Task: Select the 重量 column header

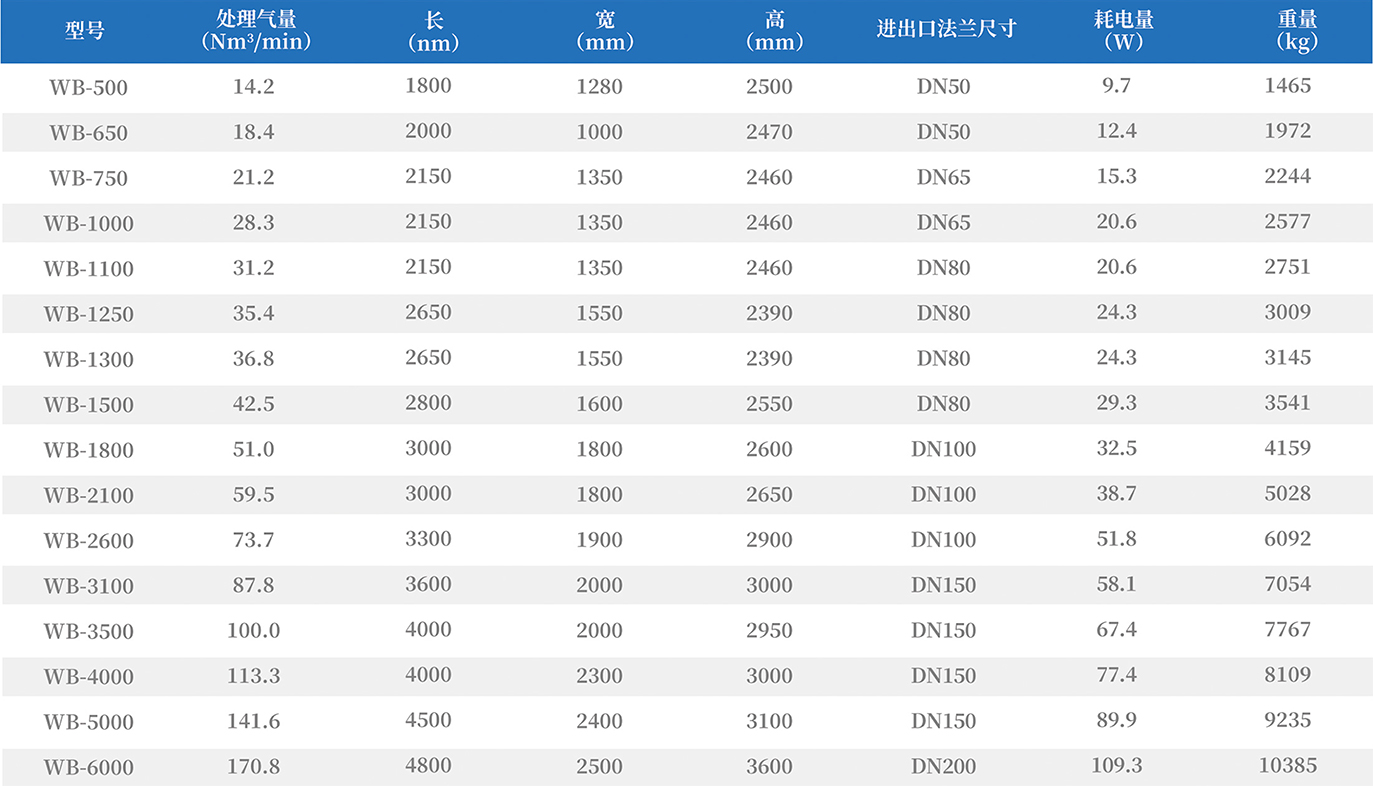Action: pos(1297,30)
